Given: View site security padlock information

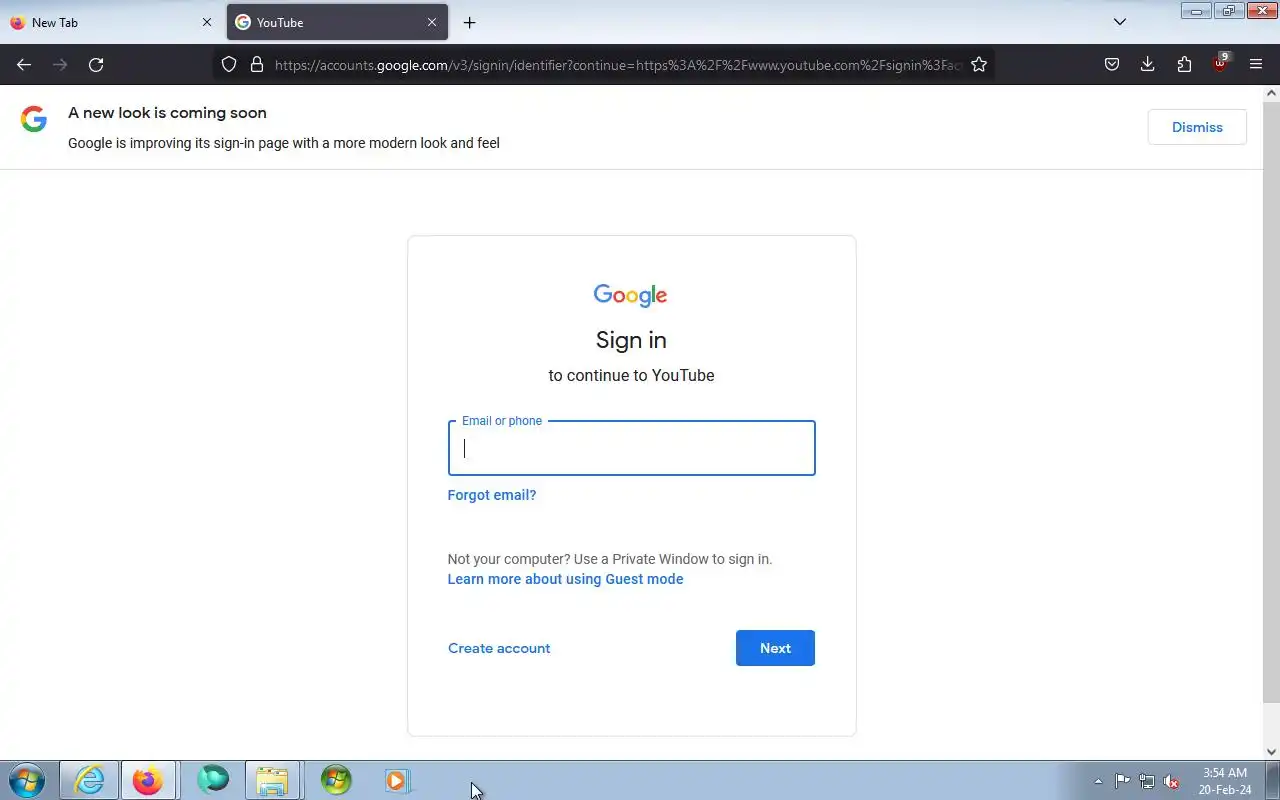Looking at the screenshot, I should [x=257, y=64].
